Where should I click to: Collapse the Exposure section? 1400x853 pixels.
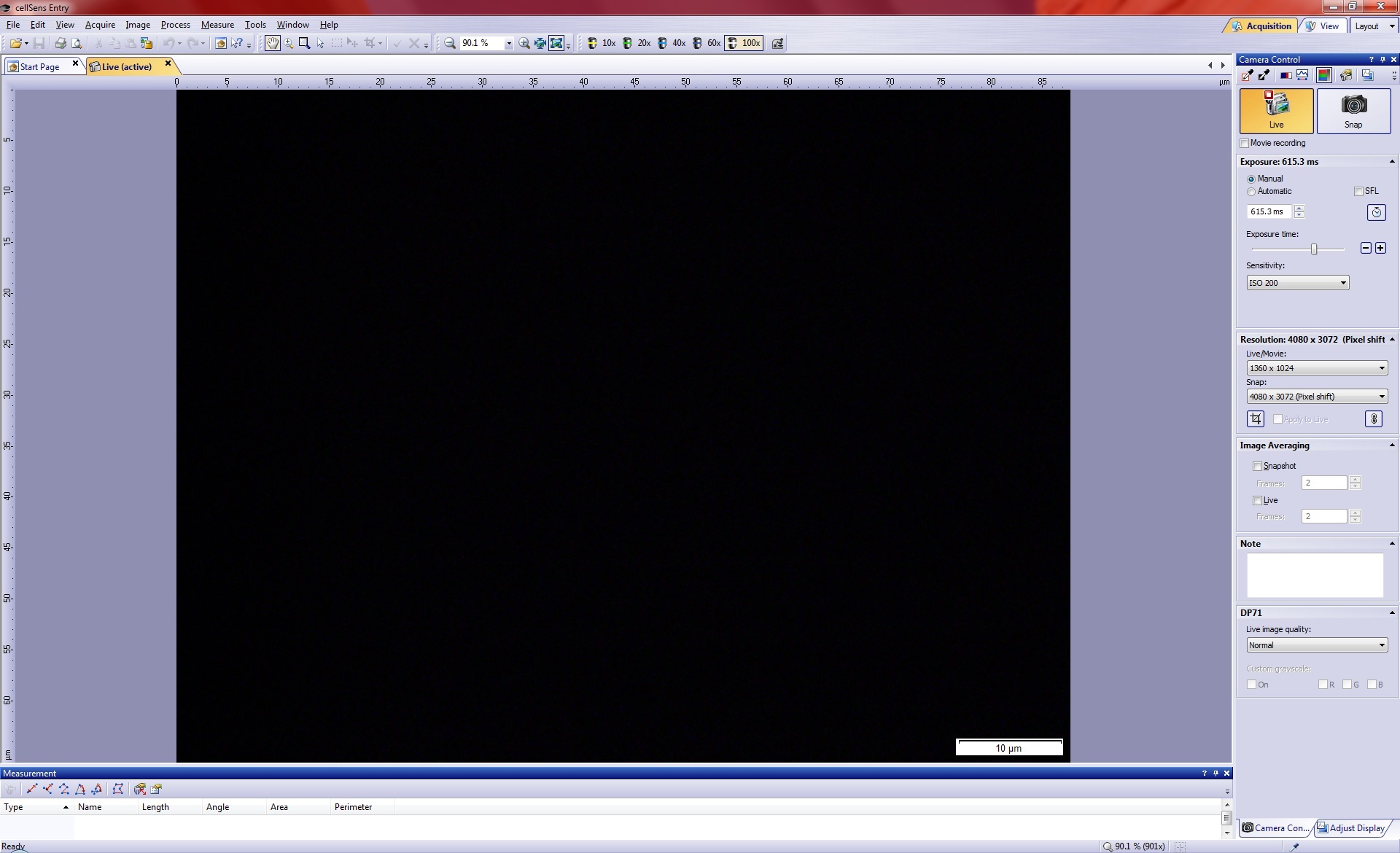coord(1392,162)
